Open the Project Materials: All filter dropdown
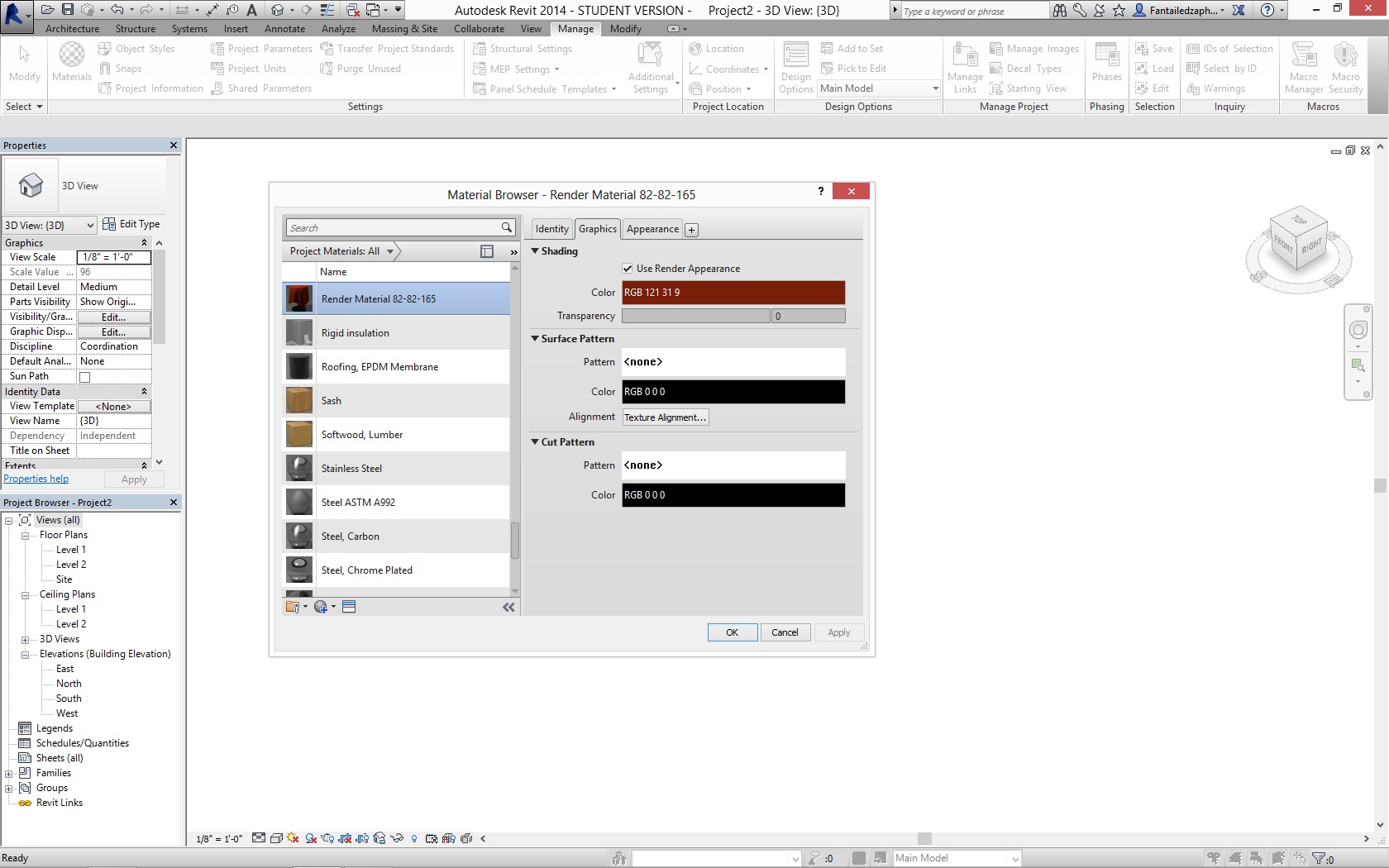1389x868 pixels. [x=391, y=251]
